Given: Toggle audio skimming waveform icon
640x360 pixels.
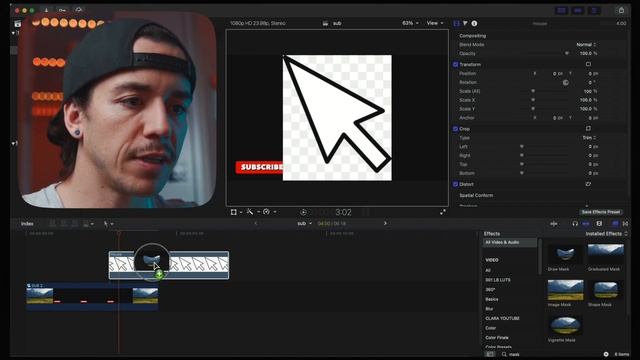Looking at the screenshot, I should 554,224.
